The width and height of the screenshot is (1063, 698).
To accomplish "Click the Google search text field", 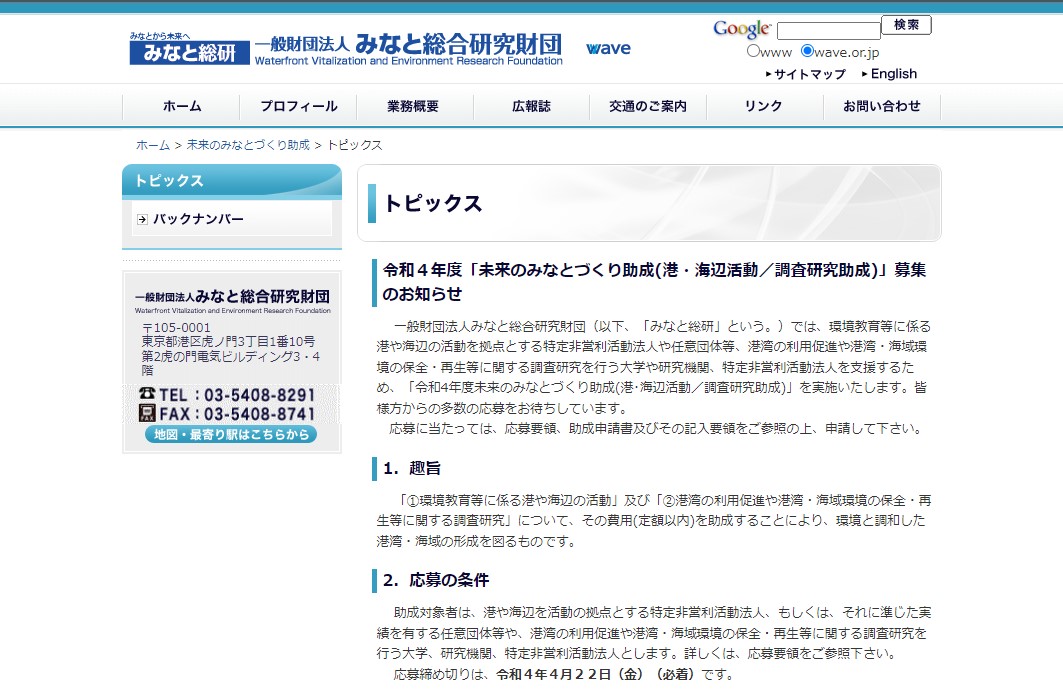I will point(828,31).
